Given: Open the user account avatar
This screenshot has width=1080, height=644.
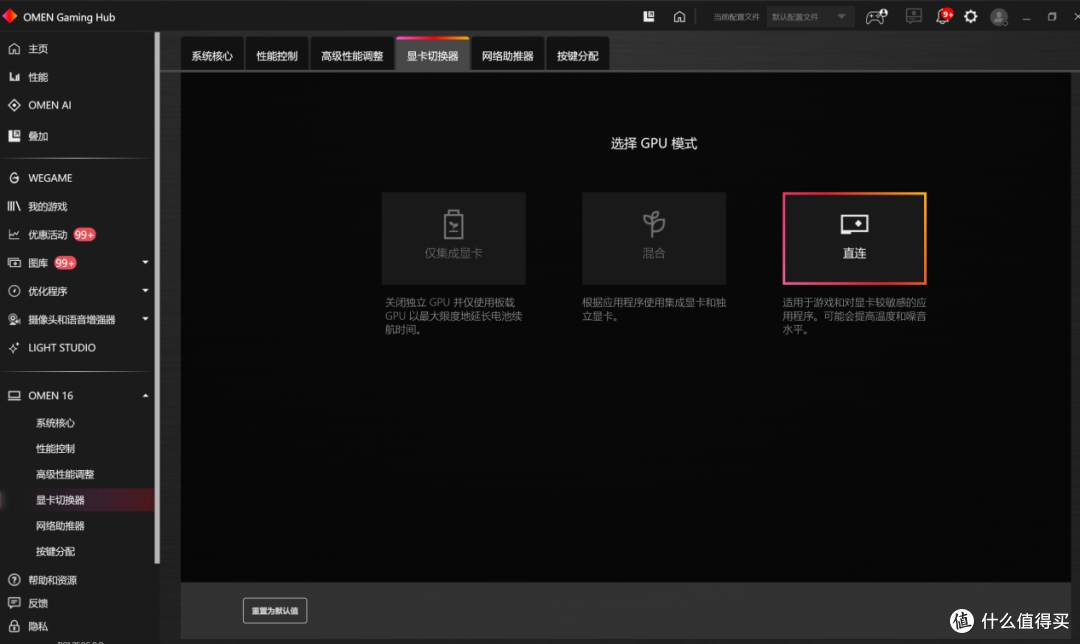Looking at the screenshot, I should (x=999, y=17).
